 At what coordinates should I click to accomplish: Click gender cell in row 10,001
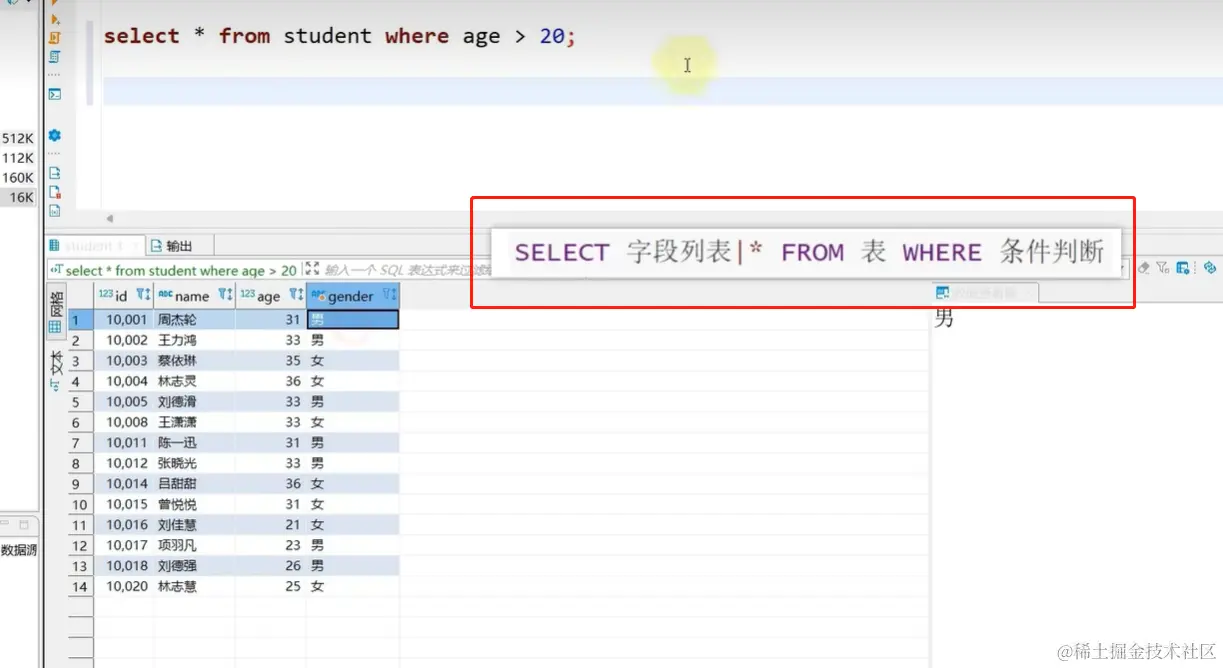click(x=353, y=320)
